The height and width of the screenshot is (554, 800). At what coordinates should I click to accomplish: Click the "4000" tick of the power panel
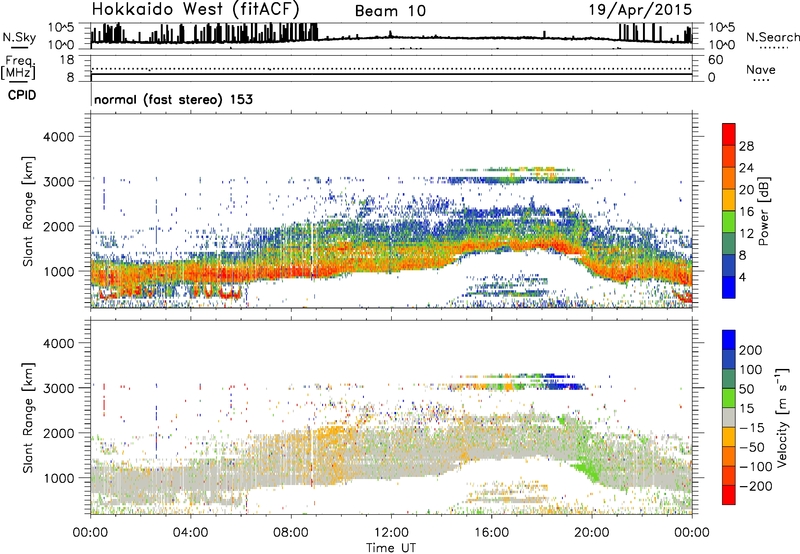pyautogui.click(x=58, y=137)
